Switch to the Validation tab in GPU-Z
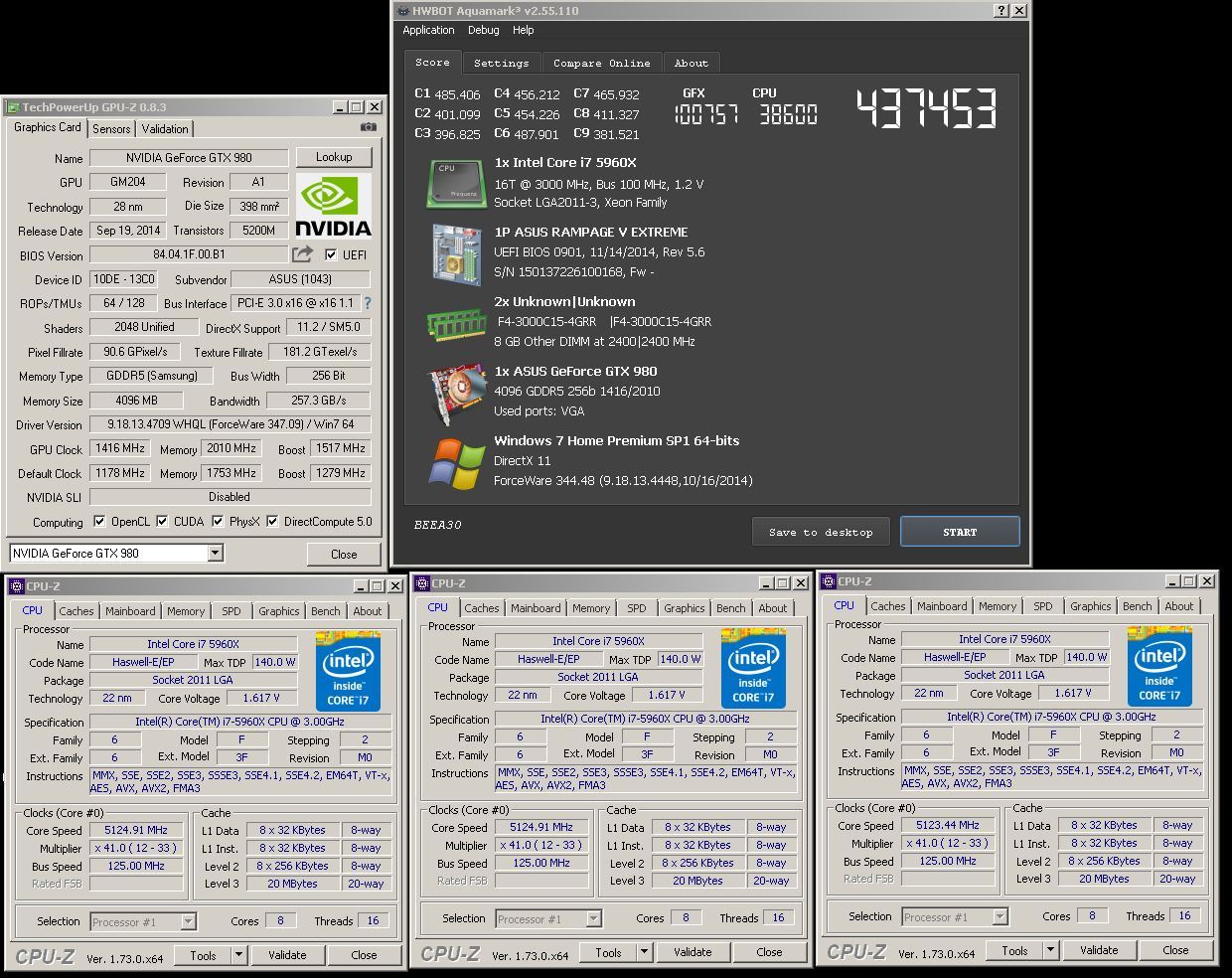This screenshot has width=1232, height=978. pos(165,129)
